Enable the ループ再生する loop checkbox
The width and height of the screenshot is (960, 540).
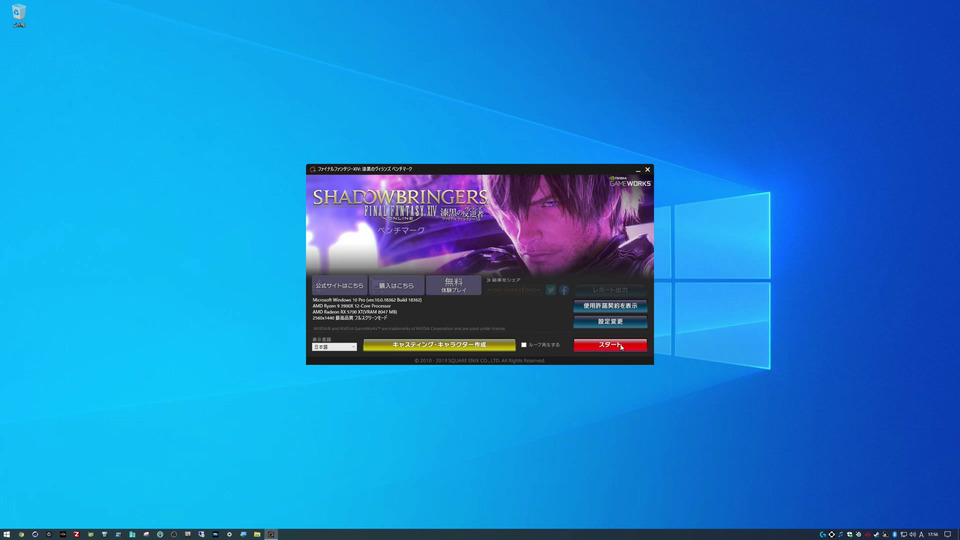coord(524,345)
